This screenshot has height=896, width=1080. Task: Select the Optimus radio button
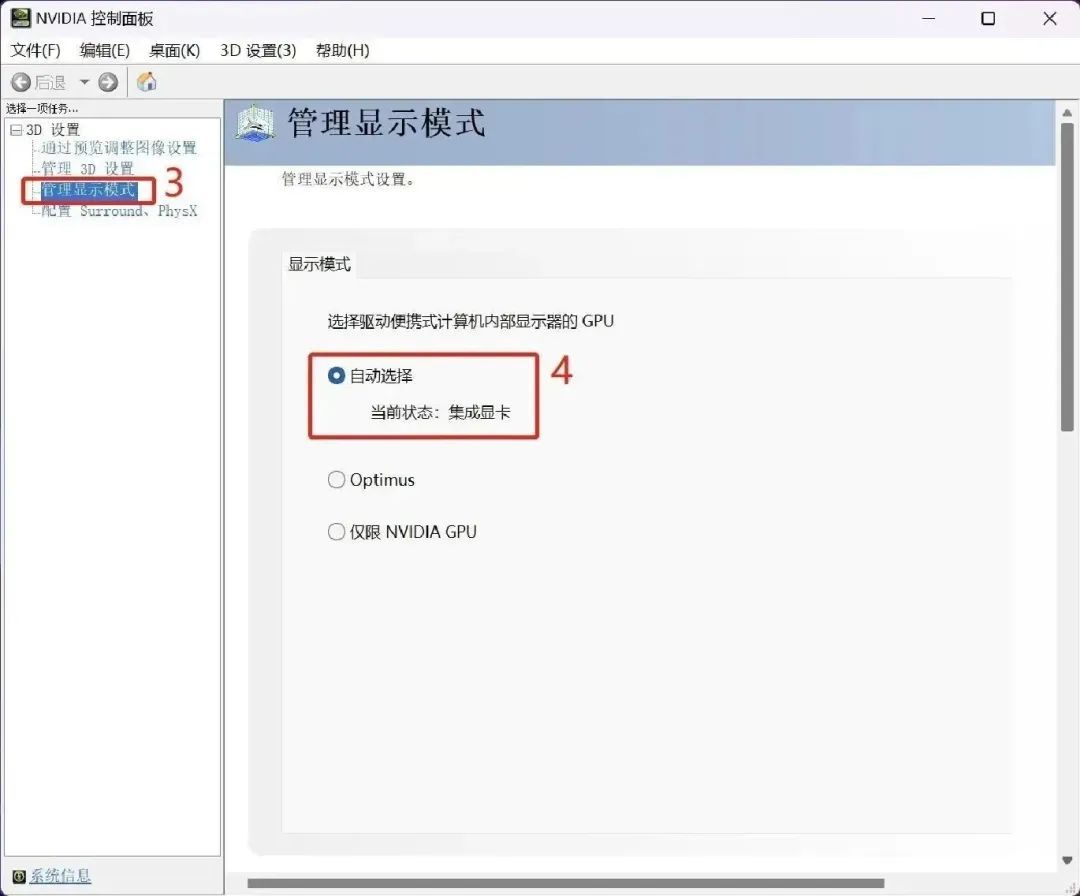[336, 480]
